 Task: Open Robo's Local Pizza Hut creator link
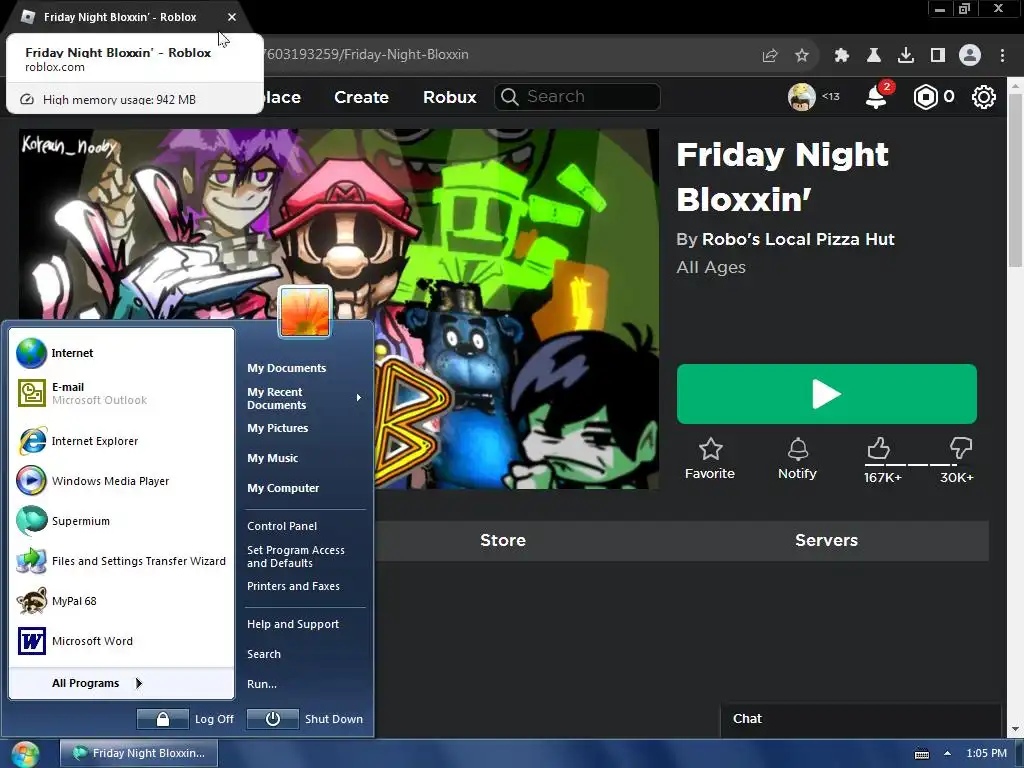pos(797,240)
